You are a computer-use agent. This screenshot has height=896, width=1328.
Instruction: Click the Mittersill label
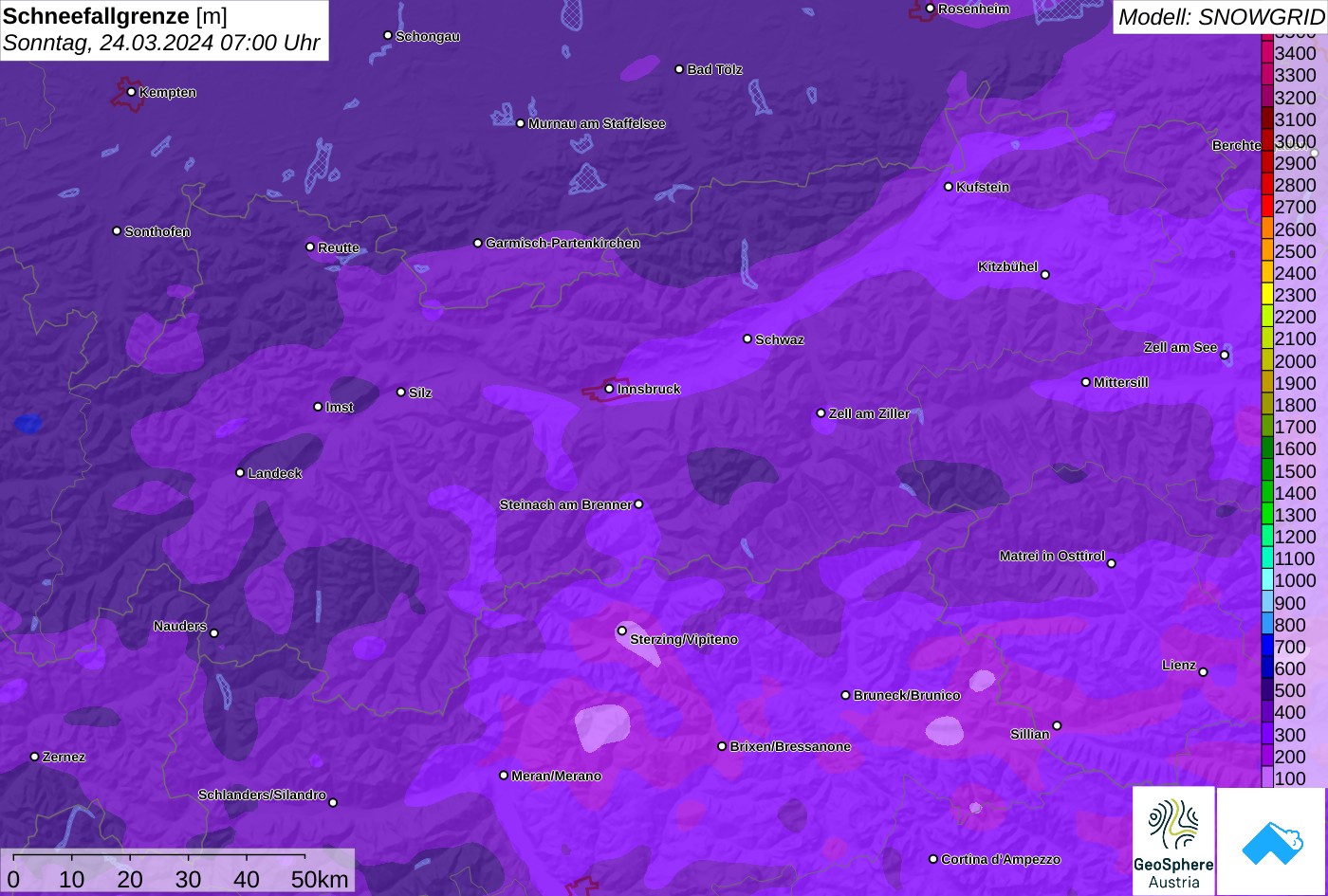tap(1121, 383)
